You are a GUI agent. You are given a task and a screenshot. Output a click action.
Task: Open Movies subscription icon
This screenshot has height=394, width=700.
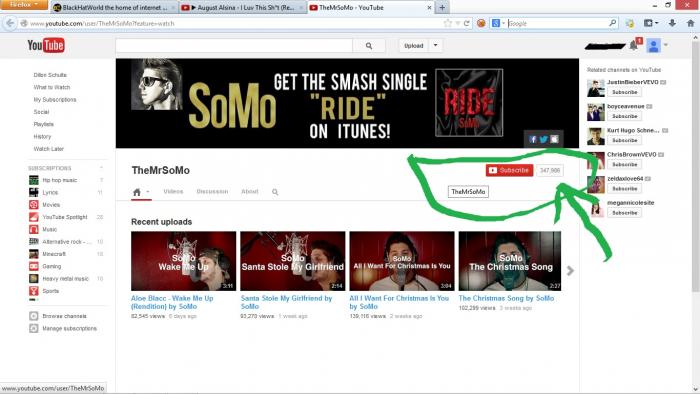pyautogui.click(x=33, y=204)
